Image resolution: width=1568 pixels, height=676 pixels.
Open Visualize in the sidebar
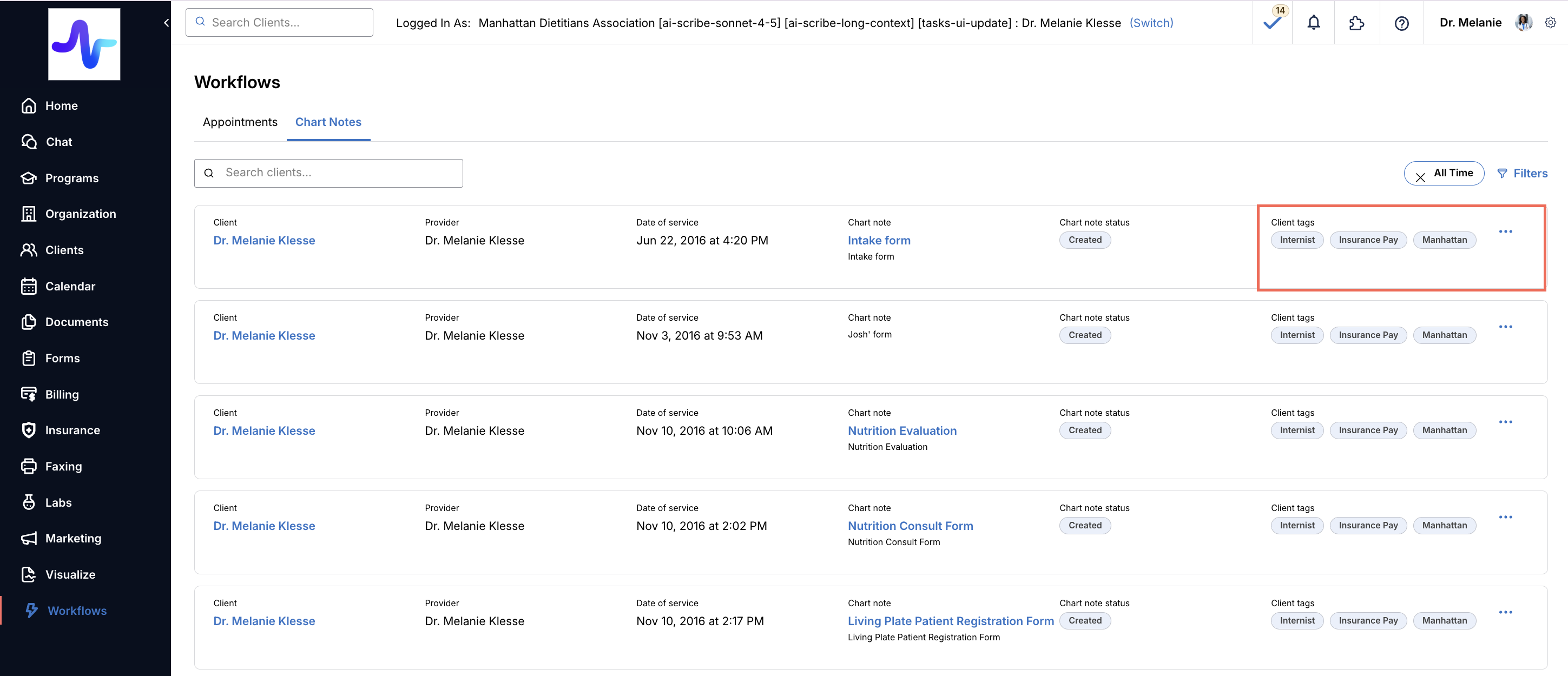(x=70, y=574)
